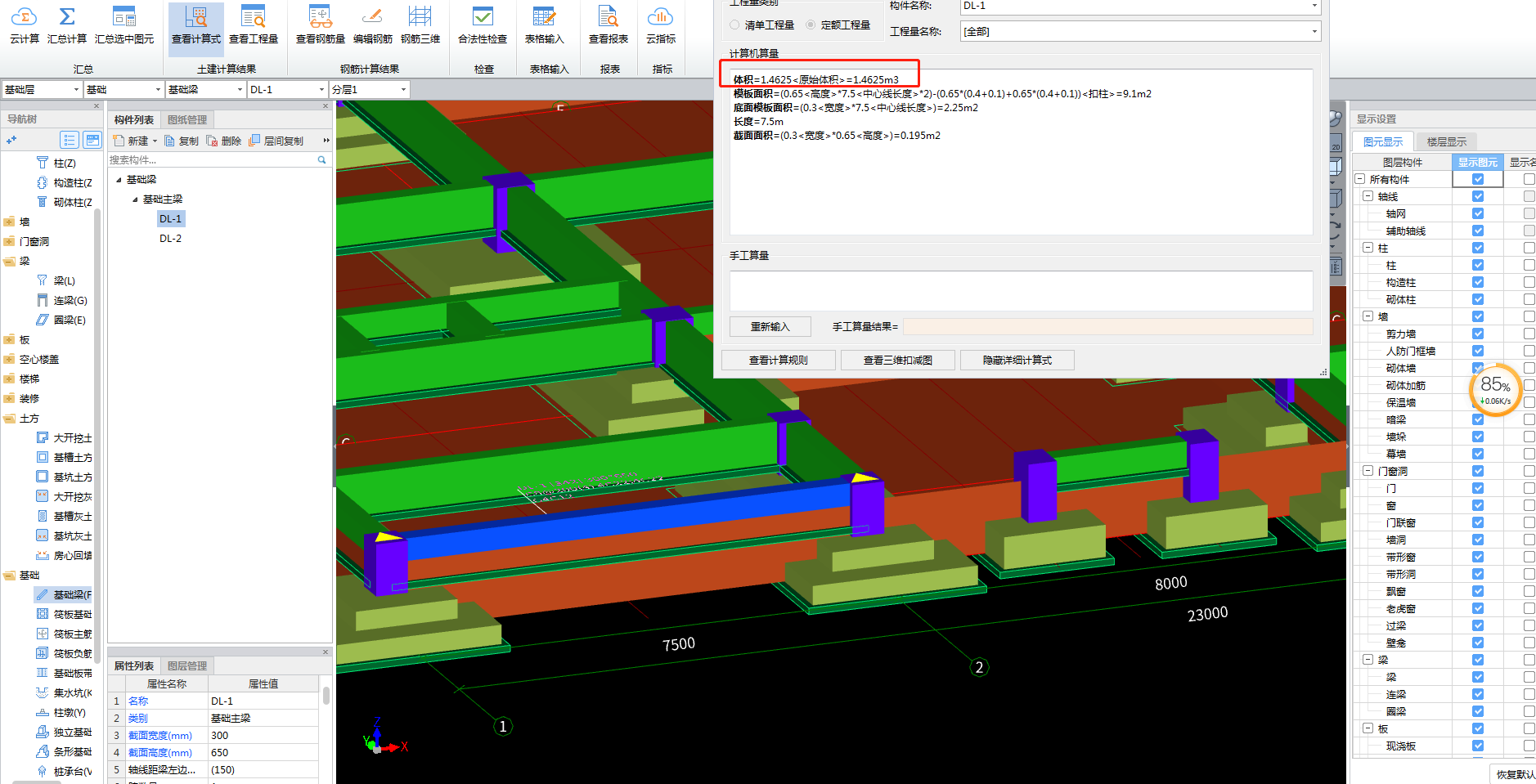Screen dimensions: 1536x784
Task: Open 工程量名称 [全部] combo box
Action: tap(1141, 31)
